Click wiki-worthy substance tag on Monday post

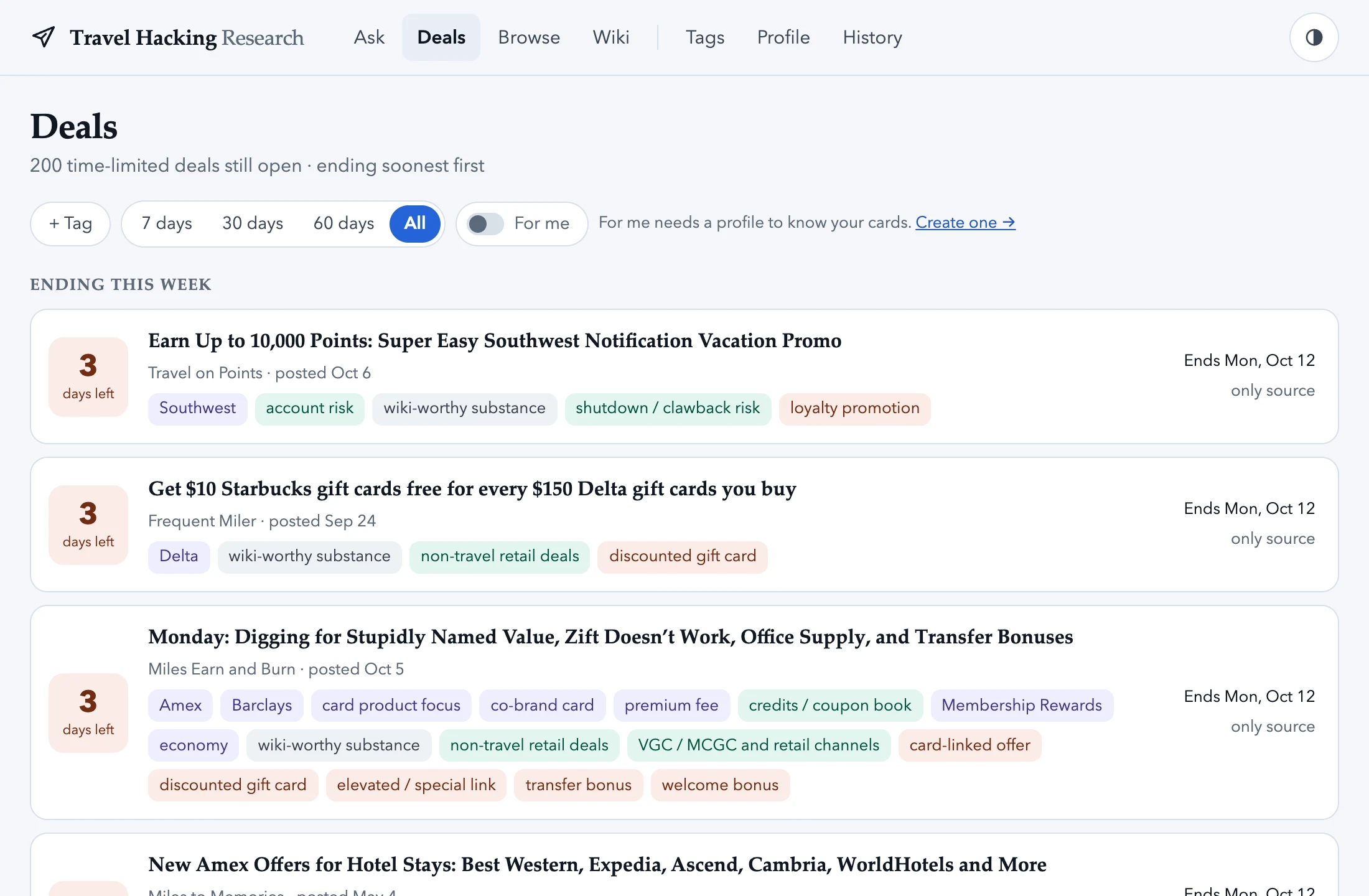(339, 745)
